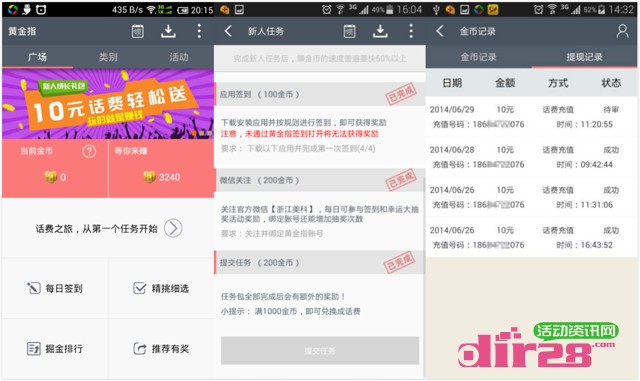This screenshot has width=640, height=381.
Task: Tap the alarm icon in the 16:04 status bar
Action: point(327,9)
